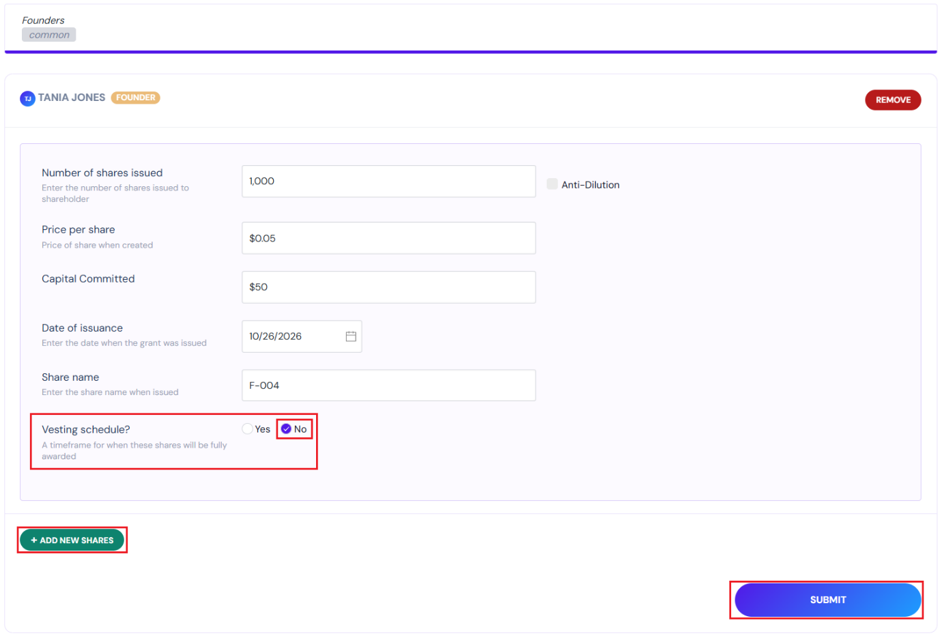Click the Number of shares issued field
Image resolution: width=940 pixels, height=638 pixels.
(x=388, y=181)
